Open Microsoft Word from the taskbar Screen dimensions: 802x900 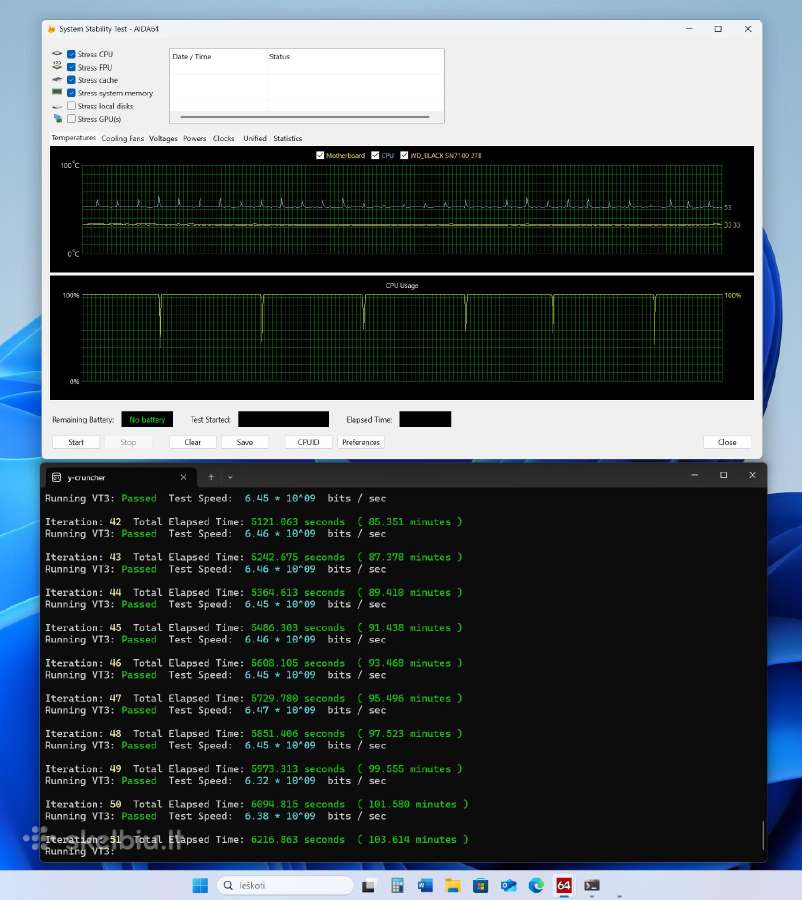coord(425,886)
